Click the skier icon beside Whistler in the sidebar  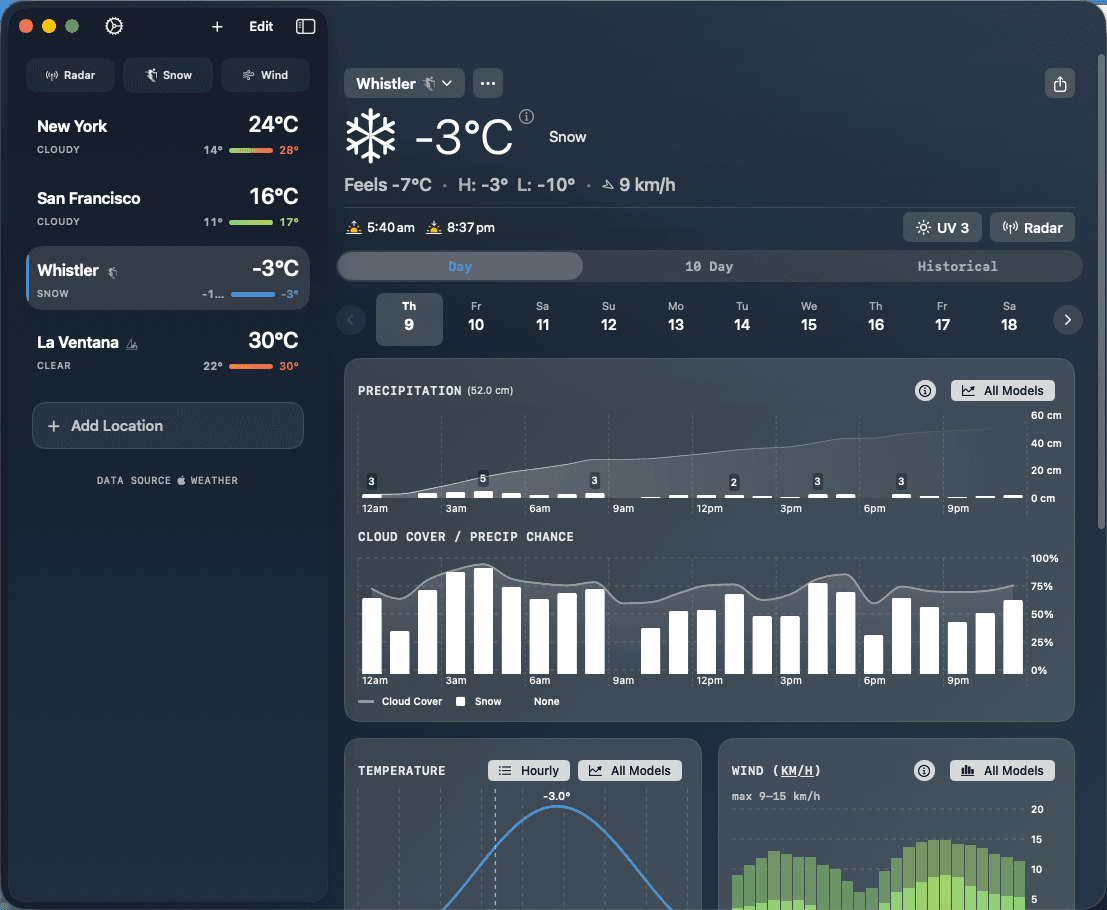[x=112, y=271]
